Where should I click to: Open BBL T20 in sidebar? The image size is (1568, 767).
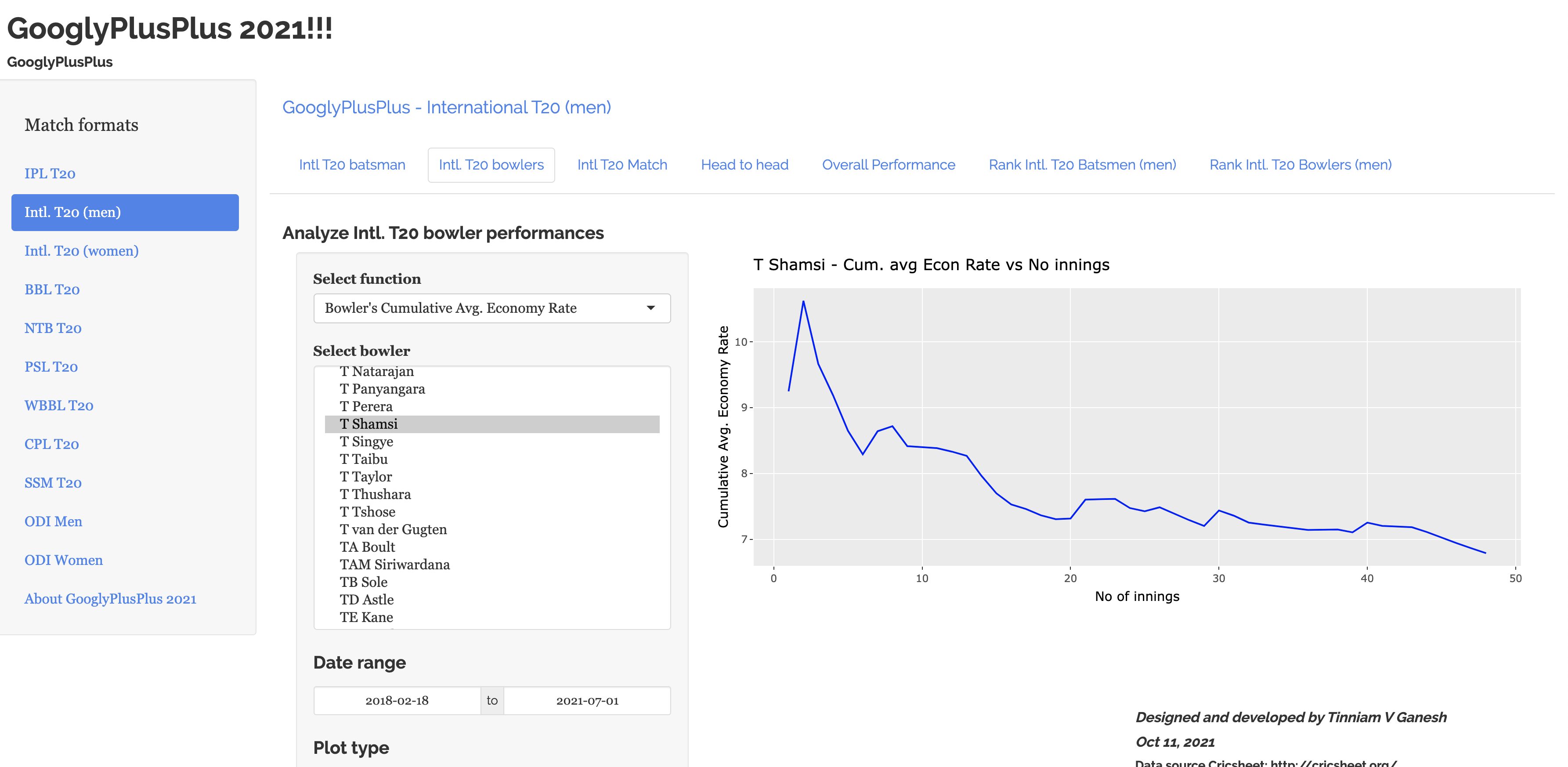[x=52, y=290]
